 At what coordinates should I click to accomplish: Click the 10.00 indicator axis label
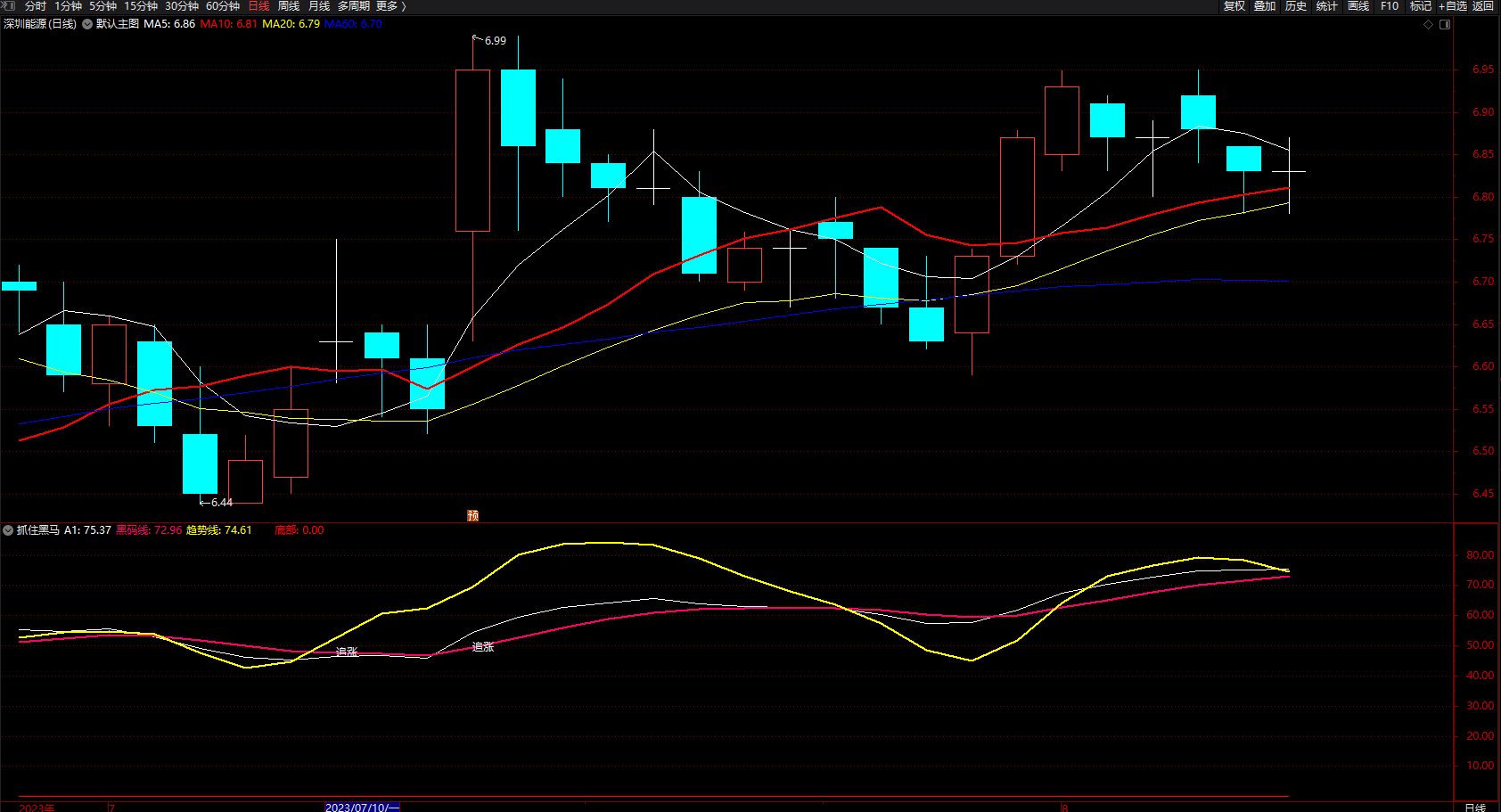1480,766
